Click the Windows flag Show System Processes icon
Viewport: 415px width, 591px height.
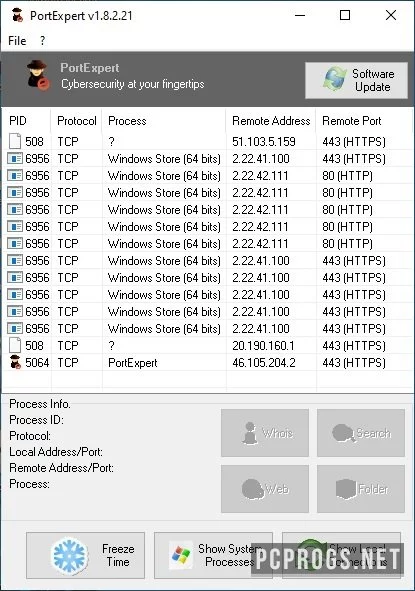tap(181, 555)
